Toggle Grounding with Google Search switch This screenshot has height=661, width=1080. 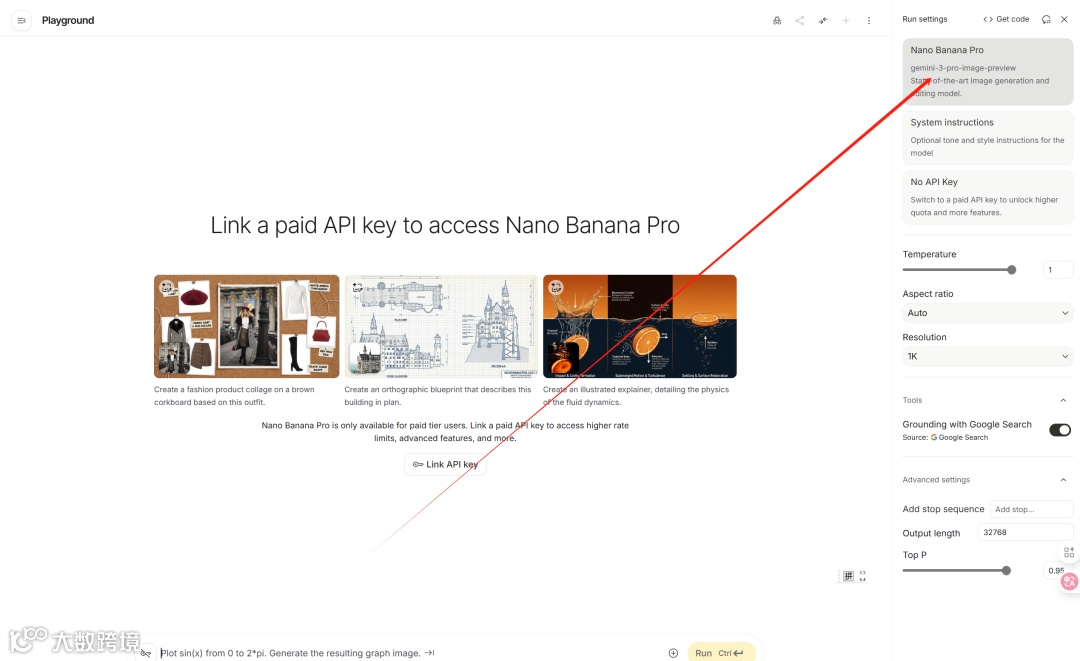click(1059, 430)
